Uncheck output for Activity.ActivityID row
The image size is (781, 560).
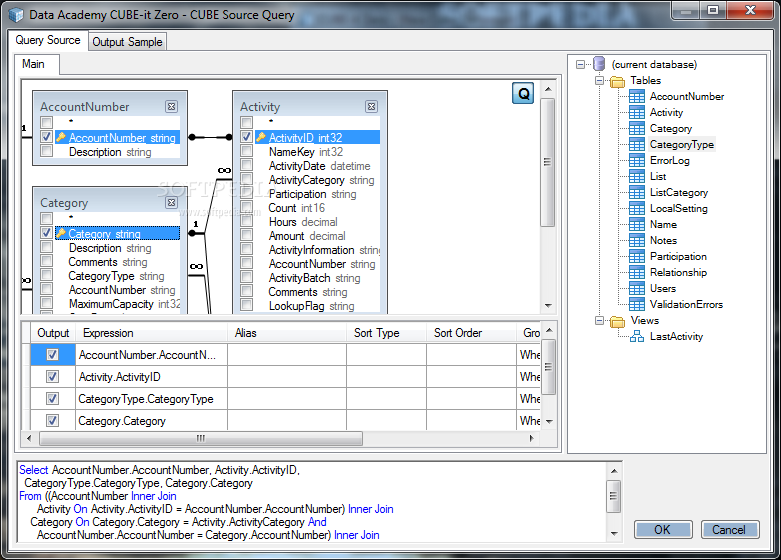point(52,377)
